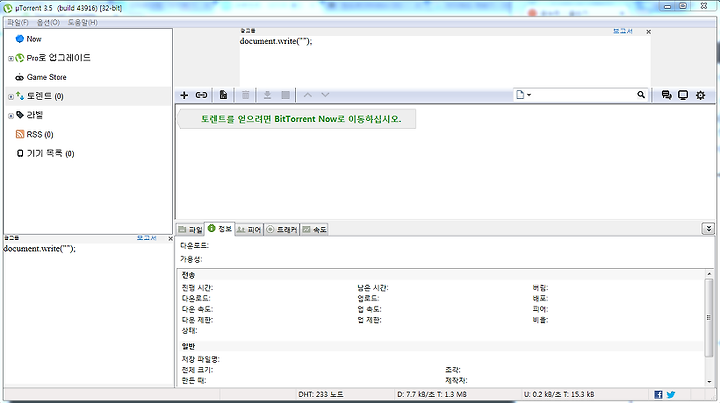Move torrent down in queue
Image resolution: width=720 pixels, height=403 pixels.
point(325,95)
